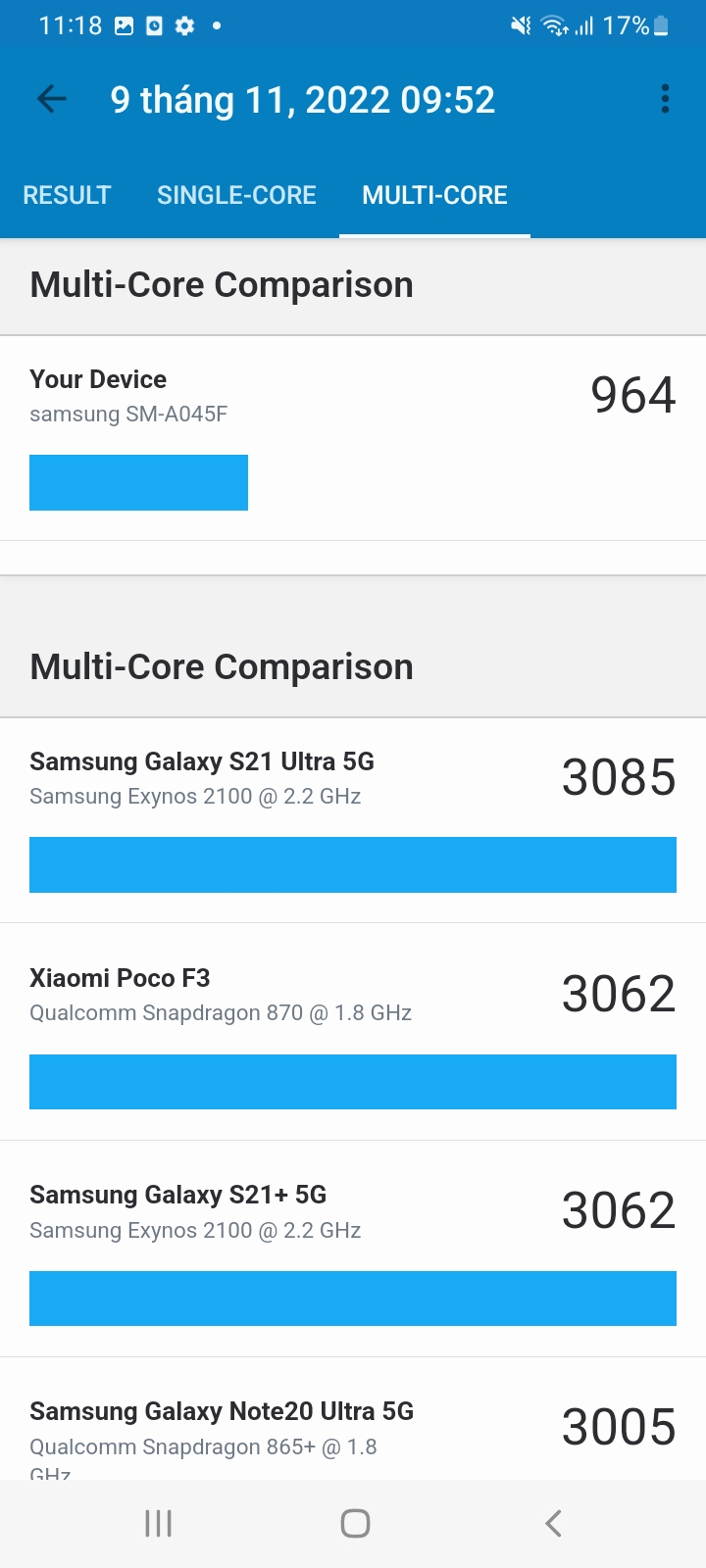The width and height of the screenshot is (706, 1568).
Task: Tap the gallery image notification icon
Action: pyautogui.click(x=124, y=25)
